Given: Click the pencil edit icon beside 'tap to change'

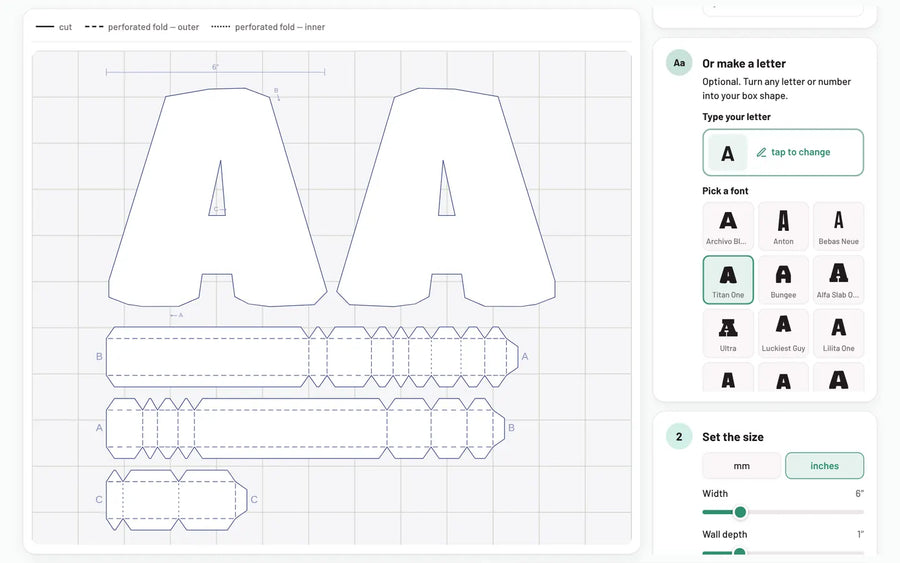Looking at the screenshot, I should pos(761,152).
